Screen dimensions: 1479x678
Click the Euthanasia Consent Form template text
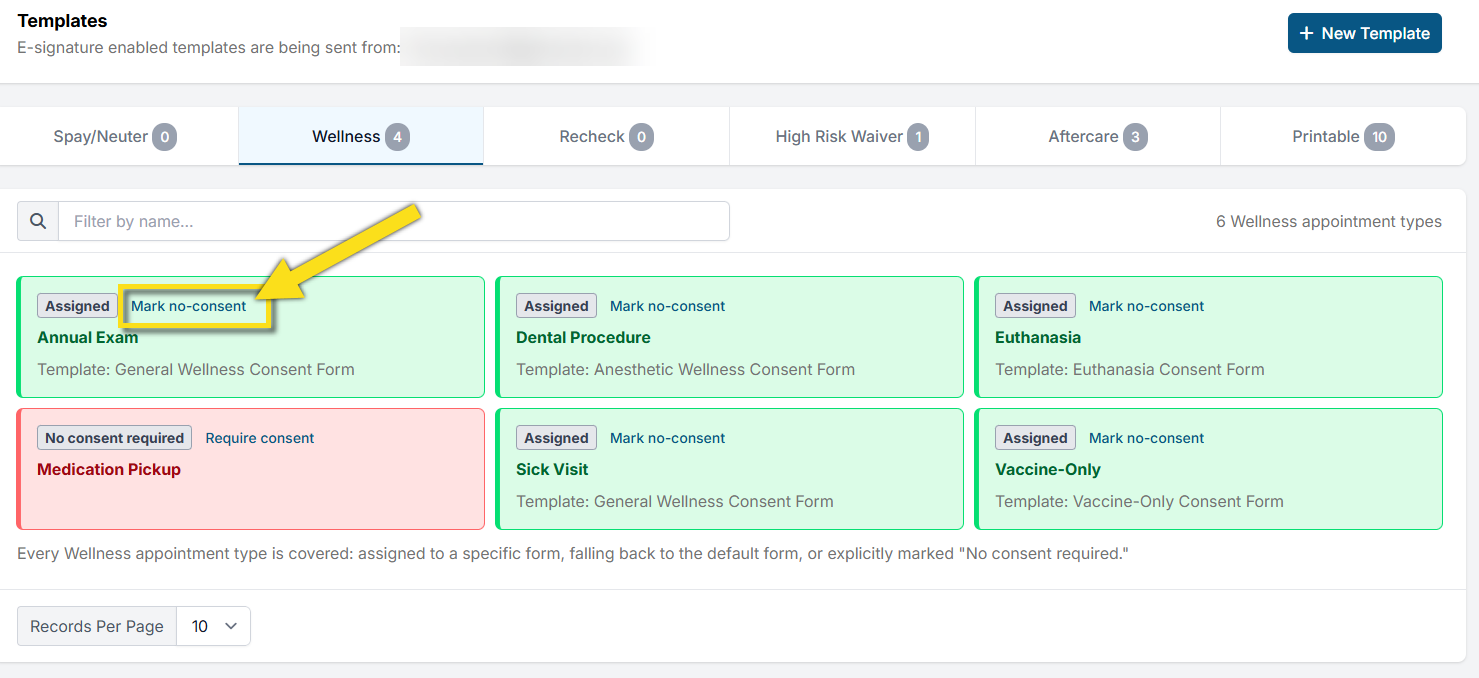click(1169, 369)
